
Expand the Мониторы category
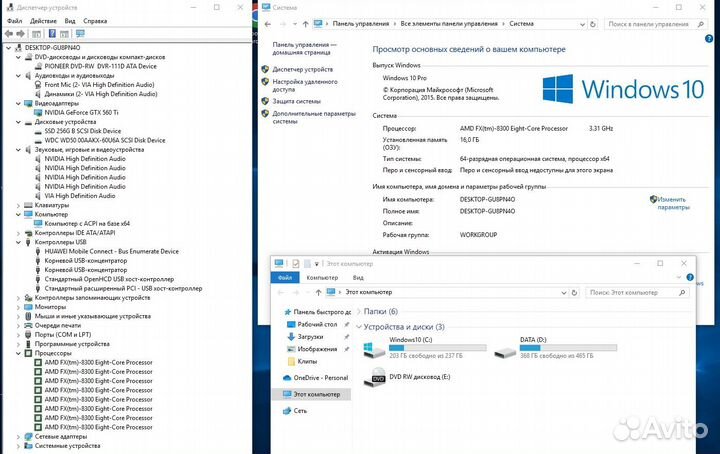18,307
